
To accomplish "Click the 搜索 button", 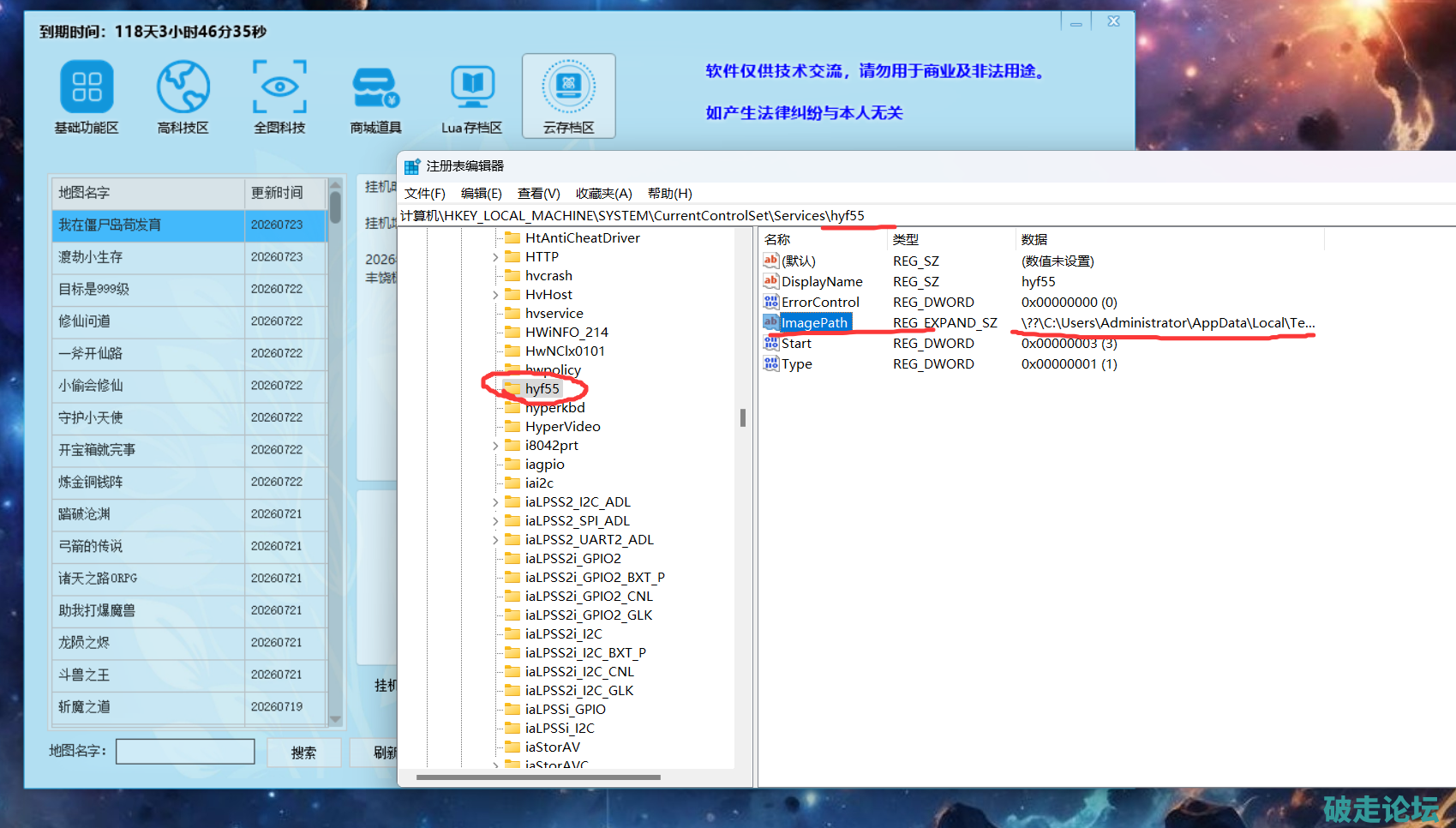I will pos(303,753).
